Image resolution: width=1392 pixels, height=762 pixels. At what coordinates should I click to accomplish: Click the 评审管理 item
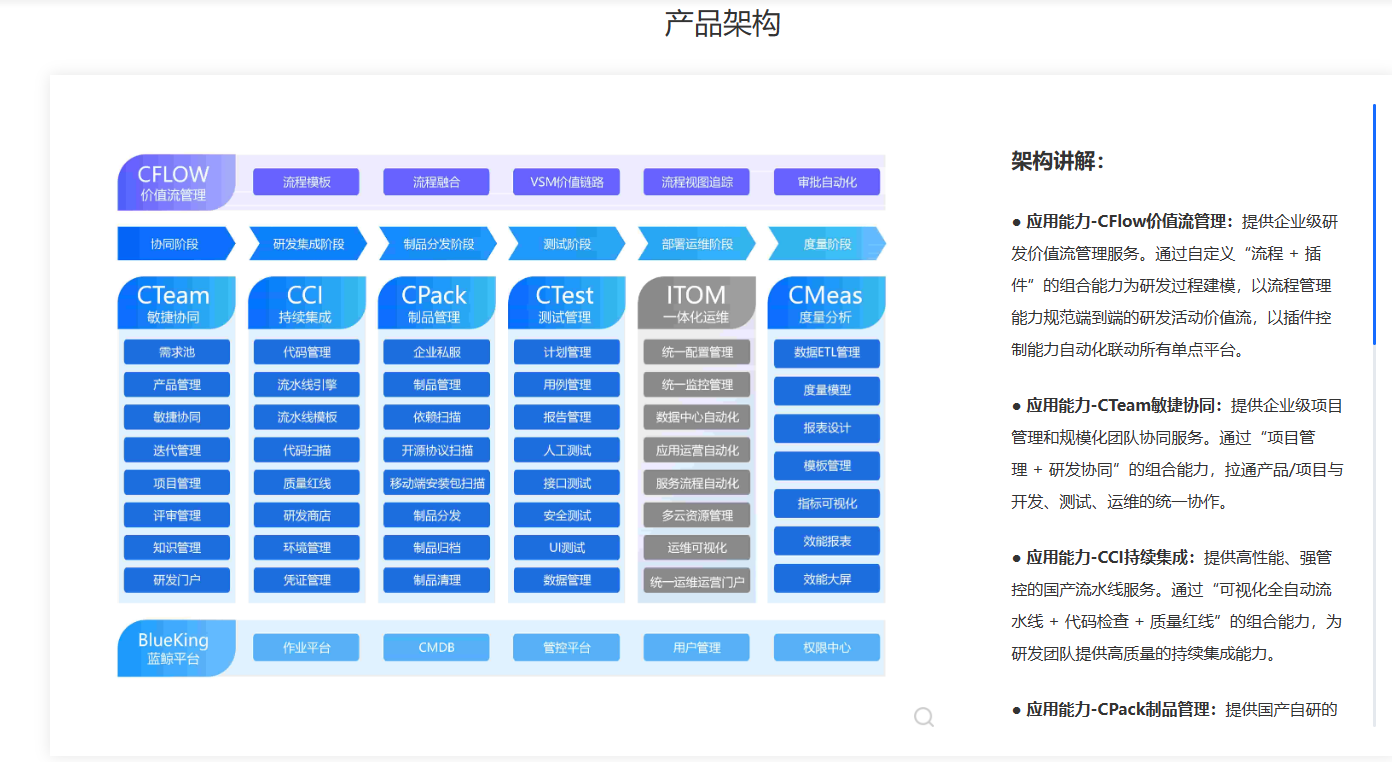(177, 515)
